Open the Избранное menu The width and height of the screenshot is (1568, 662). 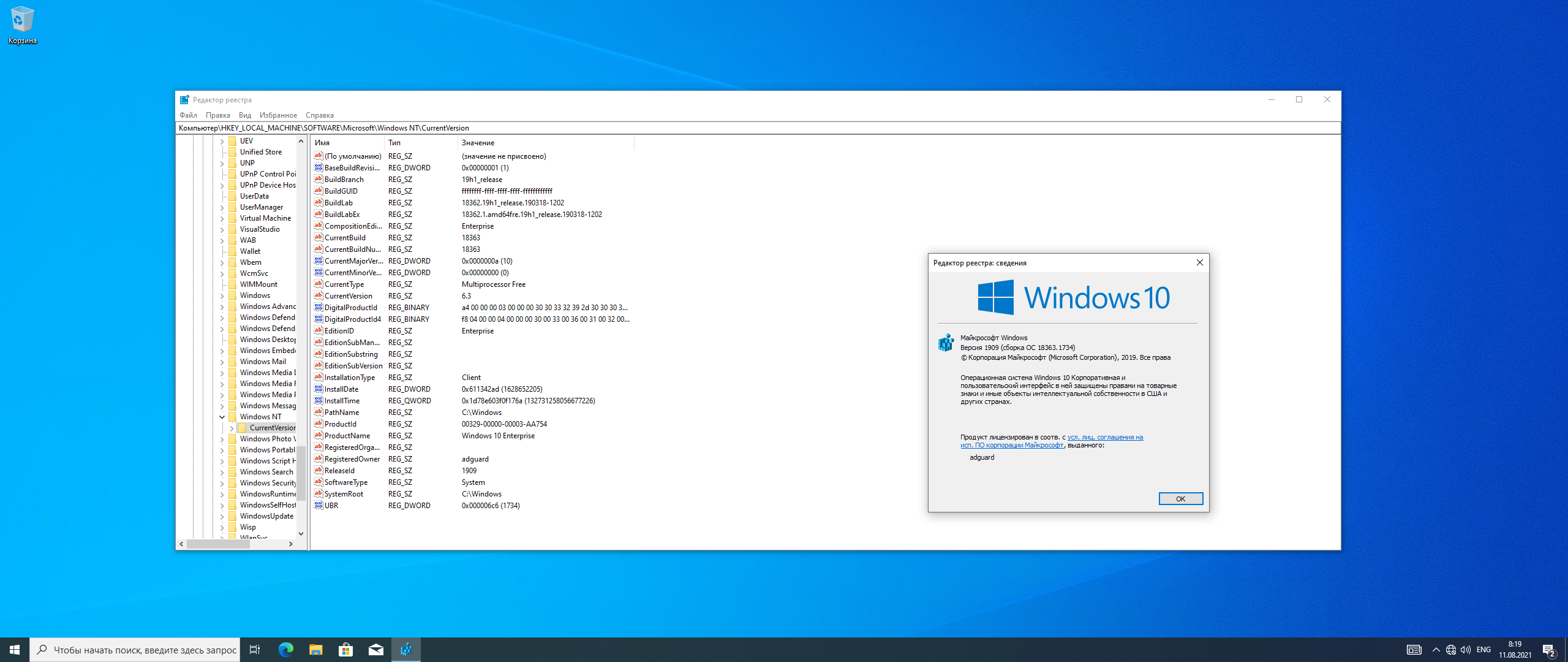click(x=278, y=115)
